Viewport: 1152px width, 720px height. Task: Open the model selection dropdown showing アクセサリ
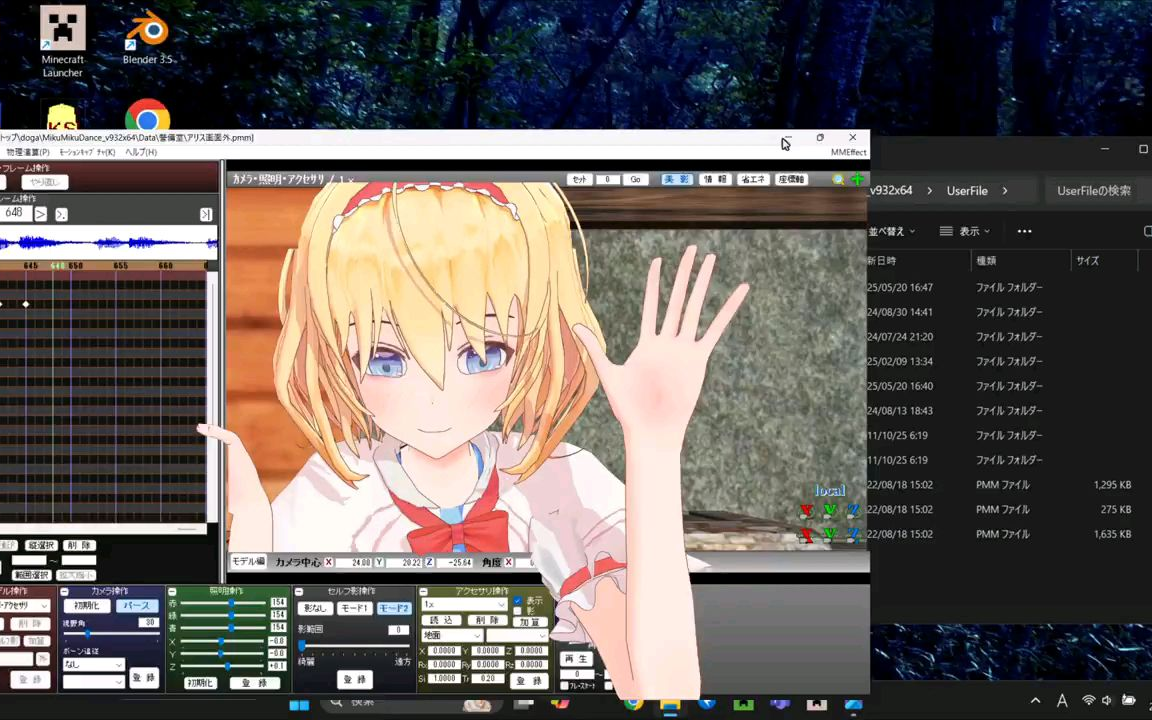pos(24,605)
